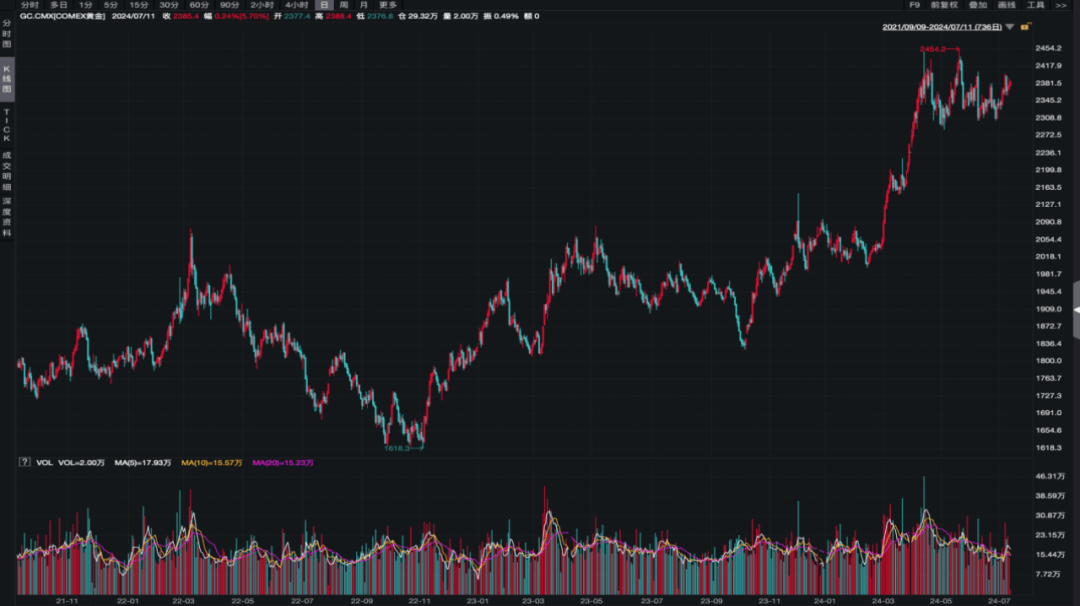This screenshot has width=1080, height=606.
Task: Open the 成交明细 trade details tab
Action: 7,171
